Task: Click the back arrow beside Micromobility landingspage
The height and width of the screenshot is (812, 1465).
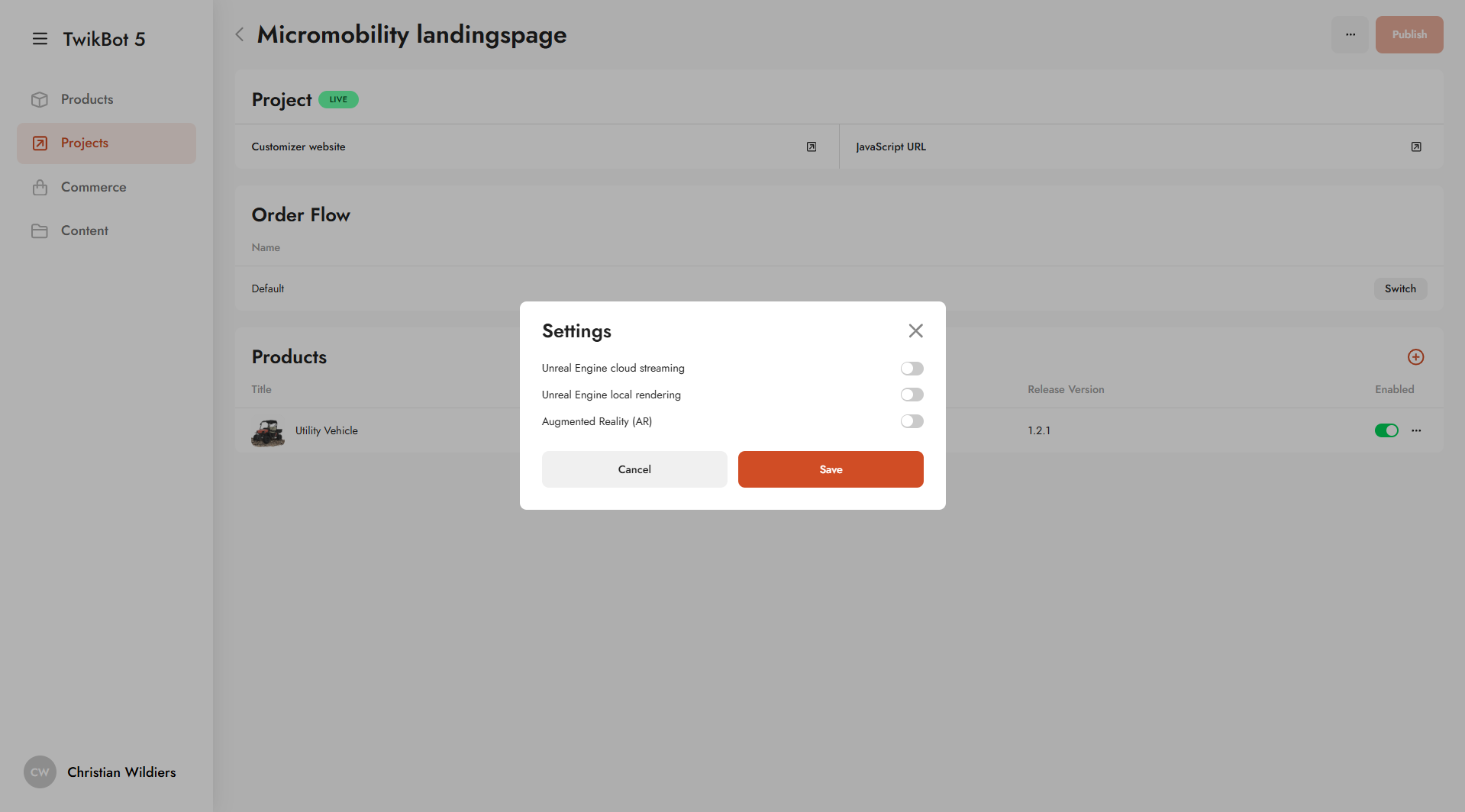Action: coord(240,34)
